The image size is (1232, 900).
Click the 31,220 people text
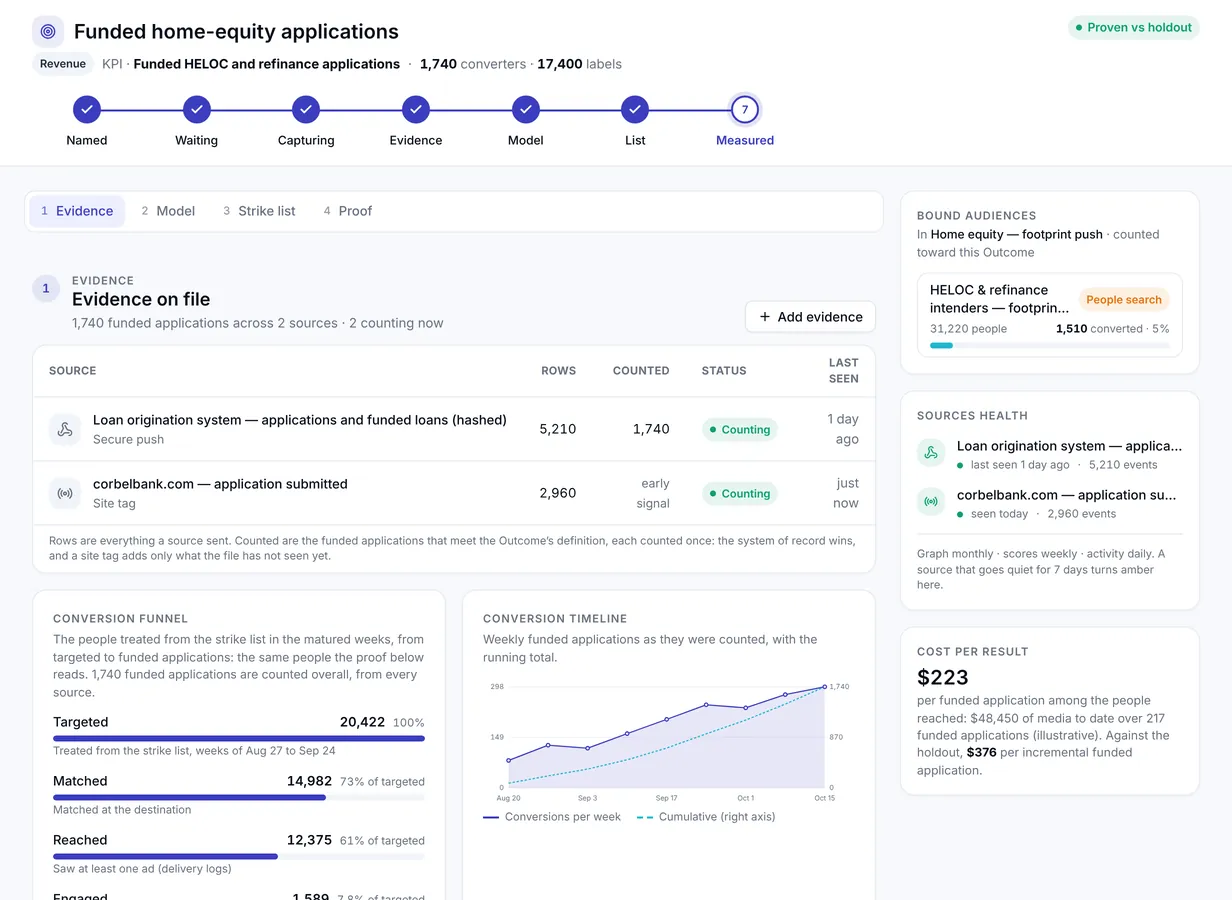coord(968,329)
